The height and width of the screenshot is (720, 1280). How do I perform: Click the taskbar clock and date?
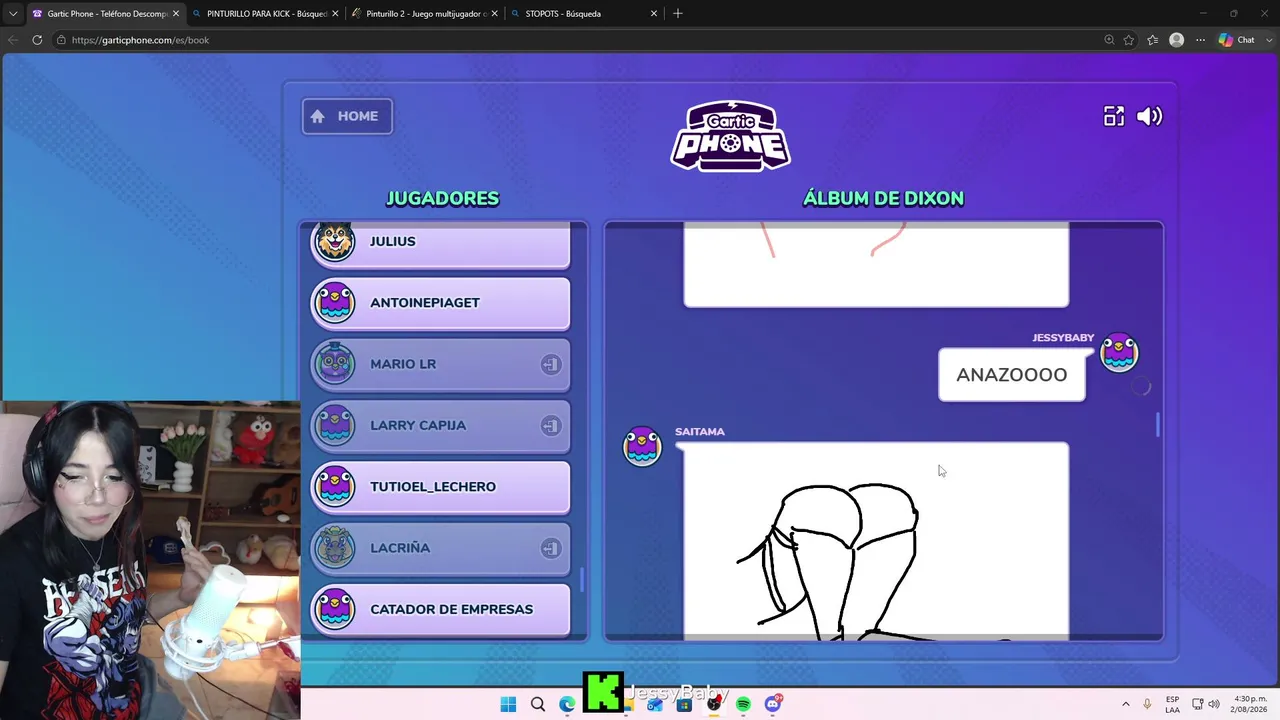coord(1249,704)
